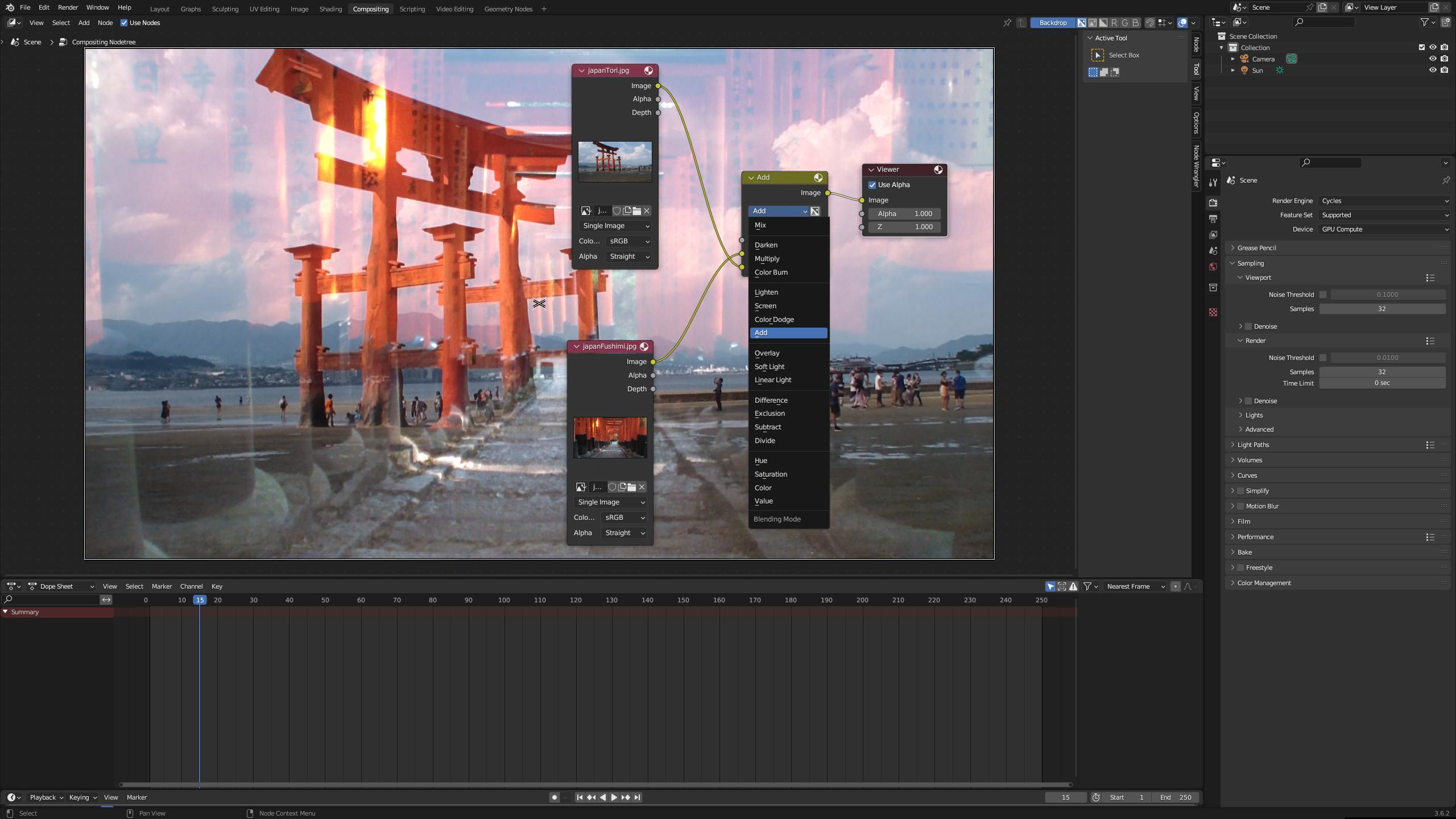The image size is (1456, 819).
Task: Enable Render Noise Threshold checkbox
Action: pos(1323,358)
